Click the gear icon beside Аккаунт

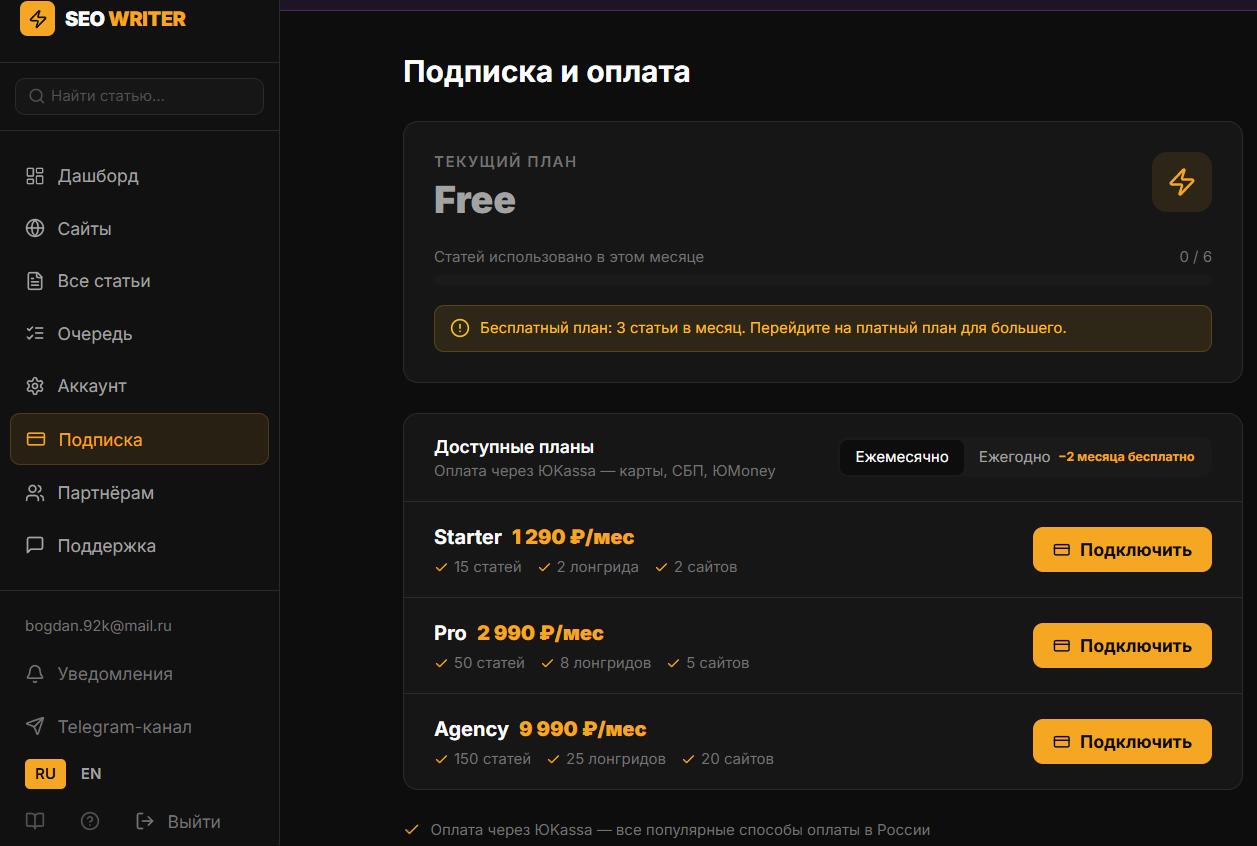coord(35,386)
